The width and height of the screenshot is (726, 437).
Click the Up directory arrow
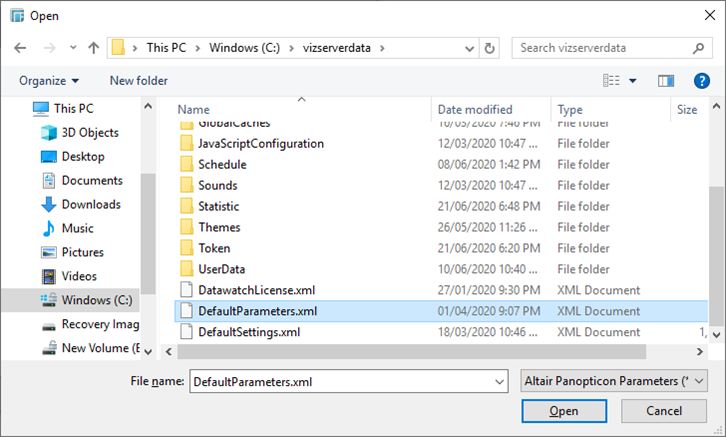point(94,48)
